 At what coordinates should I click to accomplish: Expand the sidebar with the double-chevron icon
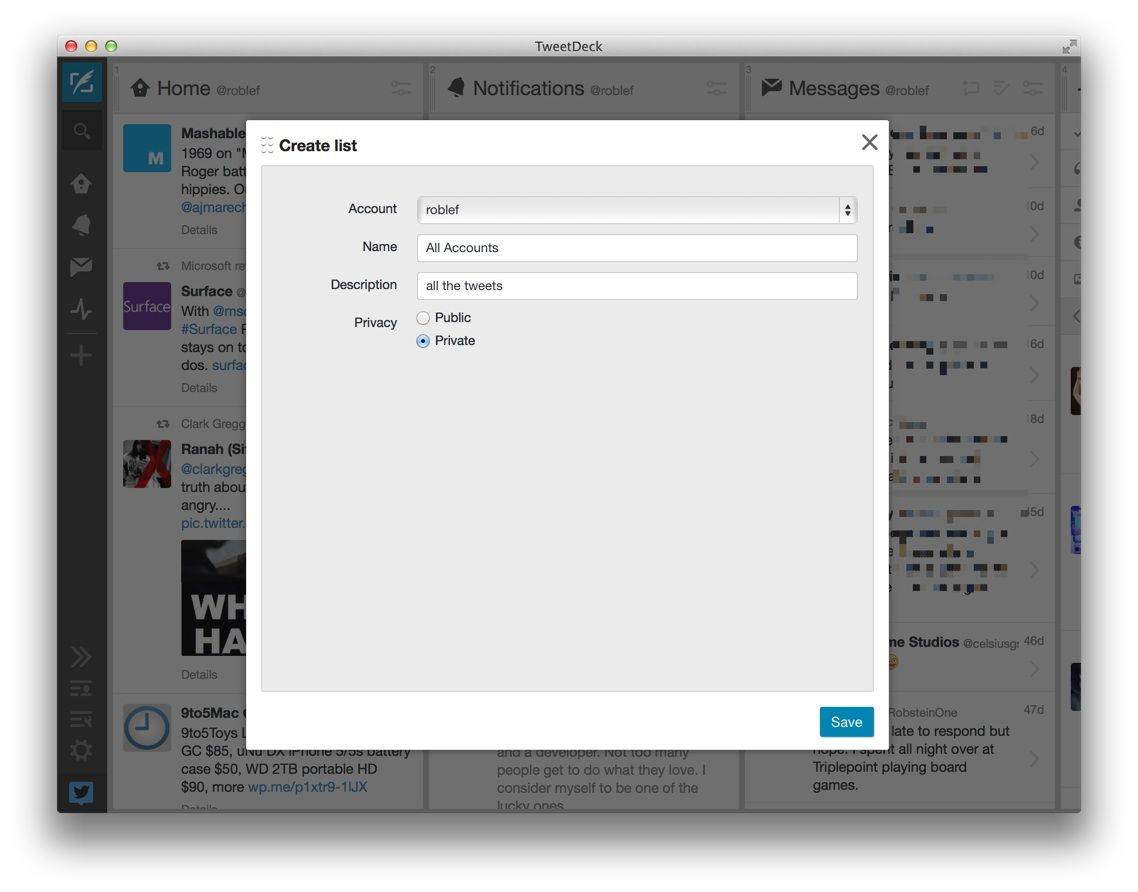pos(81,657)
